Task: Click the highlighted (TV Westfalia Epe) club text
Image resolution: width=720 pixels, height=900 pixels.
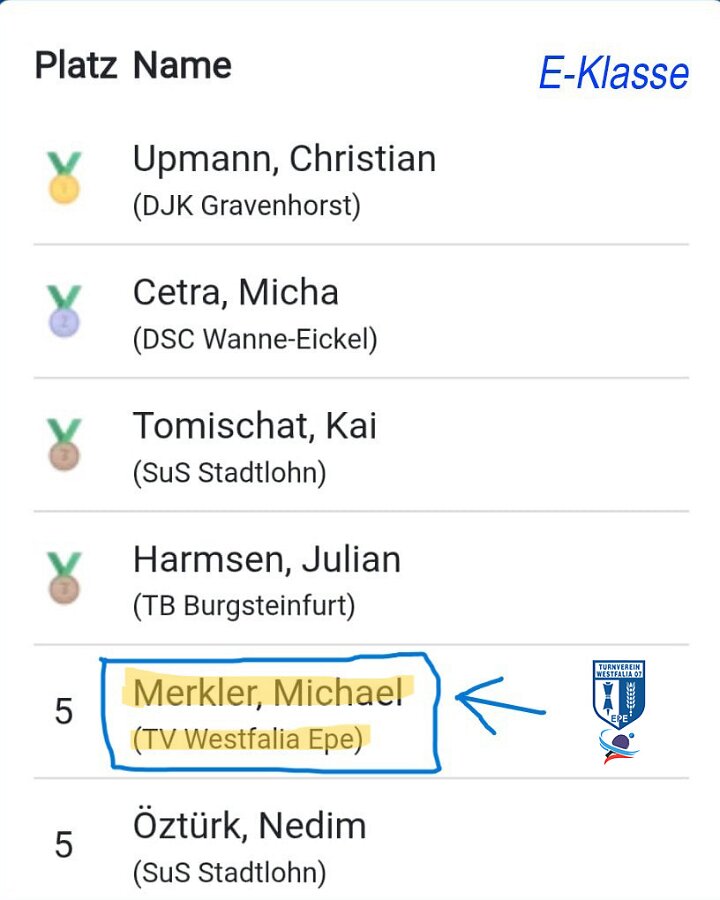Action: tap(248, 739)
